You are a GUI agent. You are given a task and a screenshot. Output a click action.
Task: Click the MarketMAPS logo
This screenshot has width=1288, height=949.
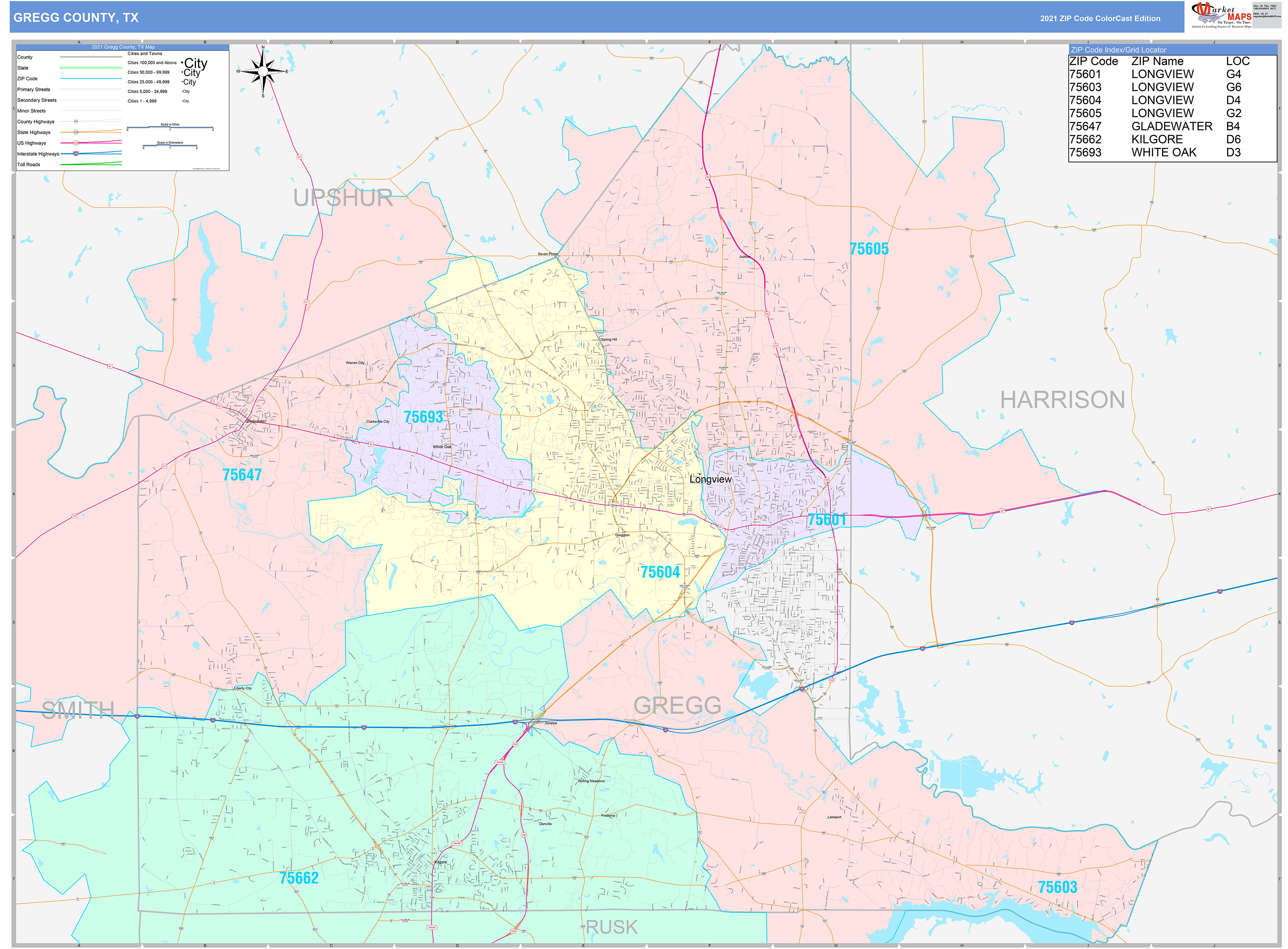click(x=1221, y=15)
